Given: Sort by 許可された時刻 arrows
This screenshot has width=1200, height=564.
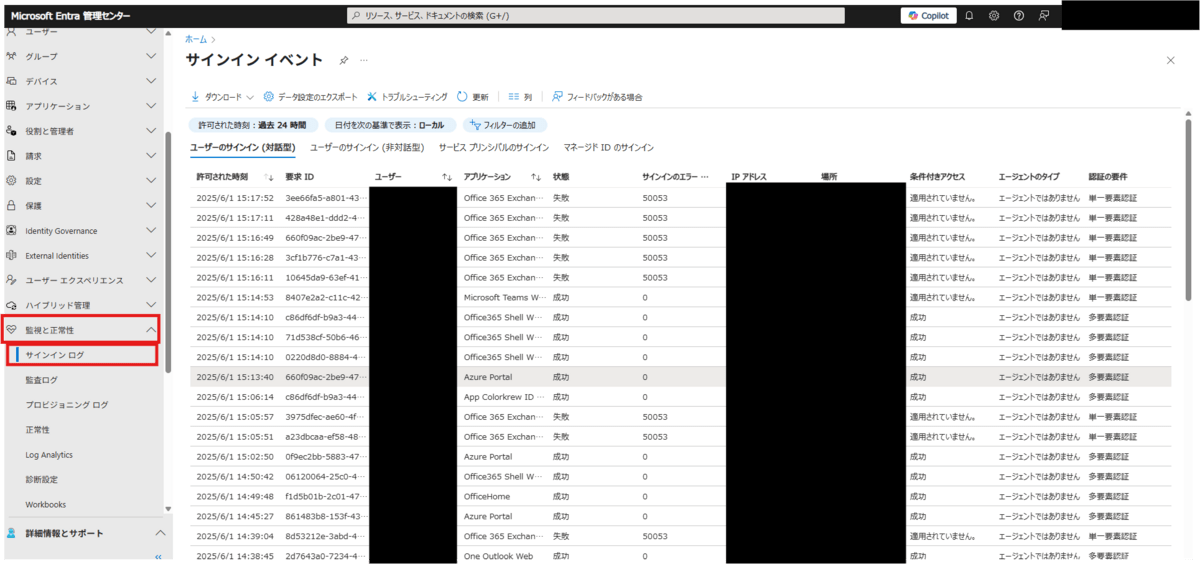Looking at the screenshot, I should click(268, 177).
